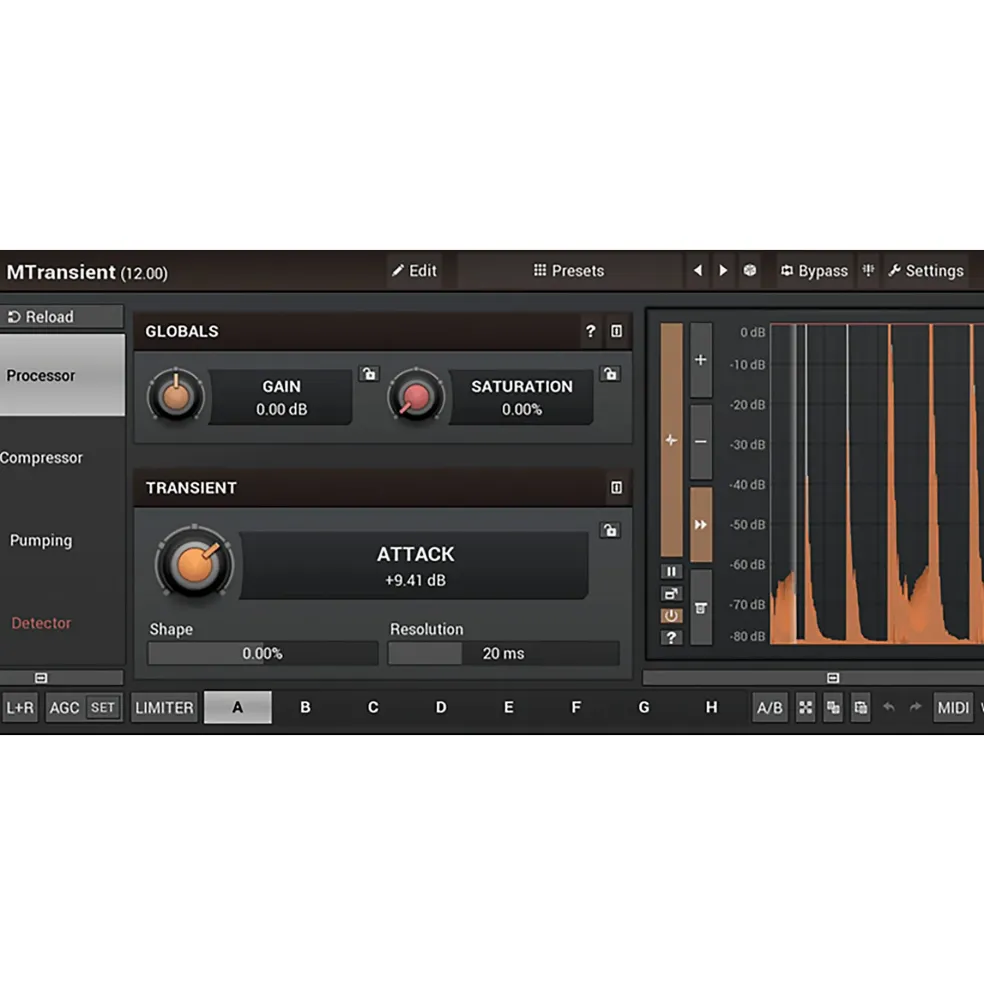Click the Gain knob
Image resolution: width=984 pixels, height=985 pixels.
coord(176,397)
